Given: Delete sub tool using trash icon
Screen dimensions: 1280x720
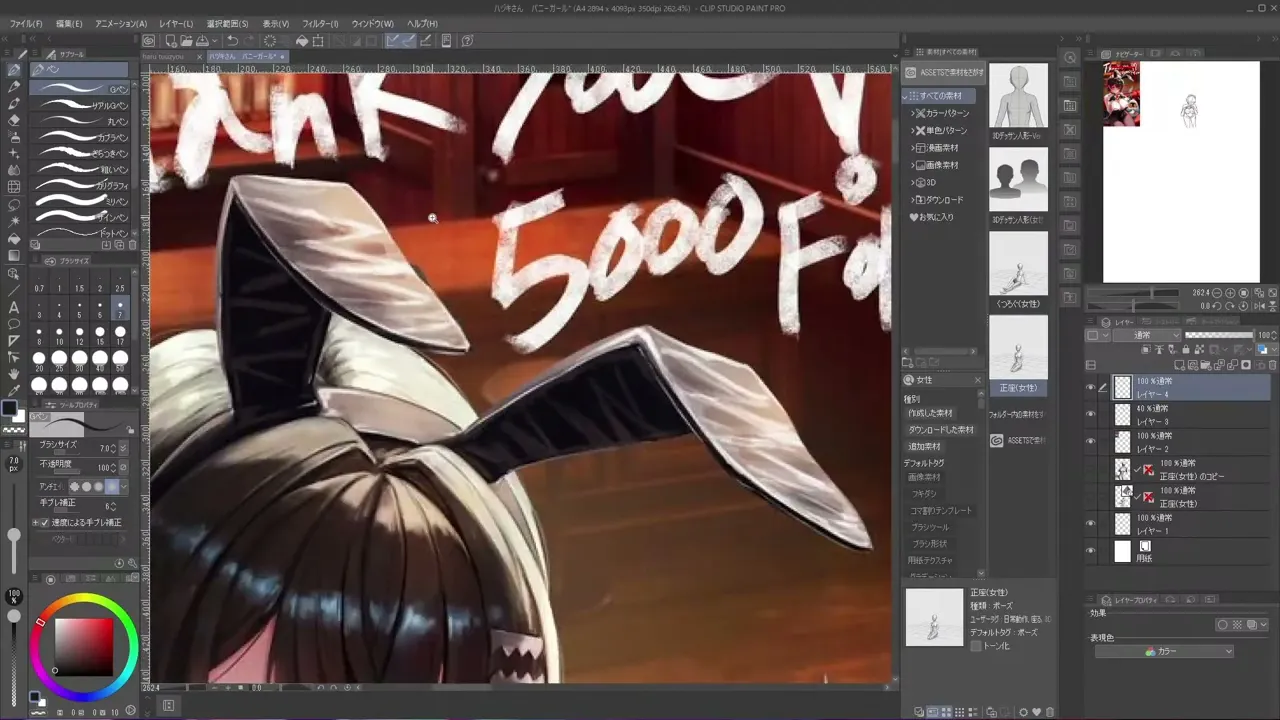Looking at the screenshot, I should (x=132, y=245).
